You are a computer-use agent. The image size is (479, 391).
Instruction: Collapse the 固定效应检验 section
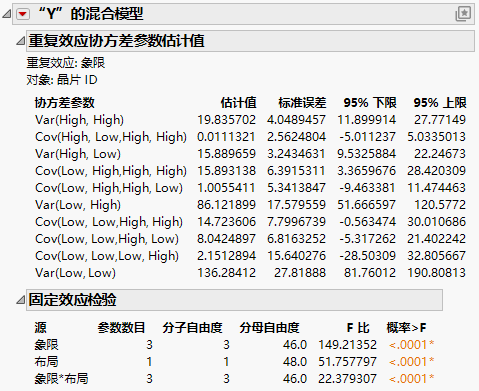21,300
